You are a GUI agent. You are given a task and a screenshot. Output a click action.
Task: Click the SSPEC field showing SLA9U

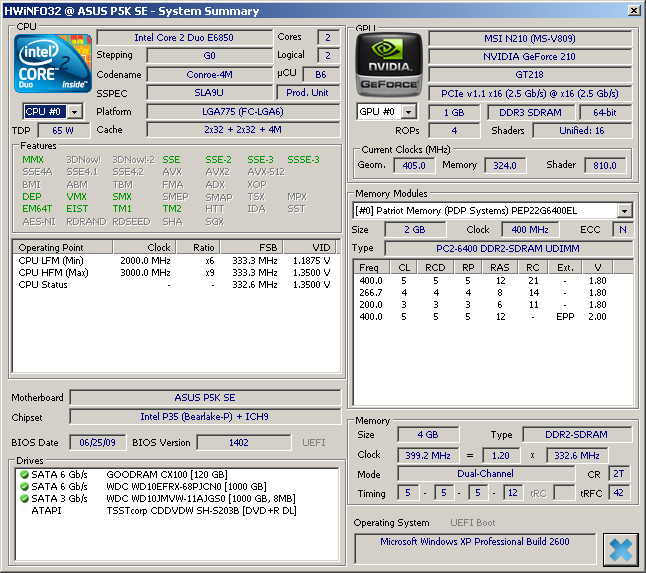click(x=209, y=93)
